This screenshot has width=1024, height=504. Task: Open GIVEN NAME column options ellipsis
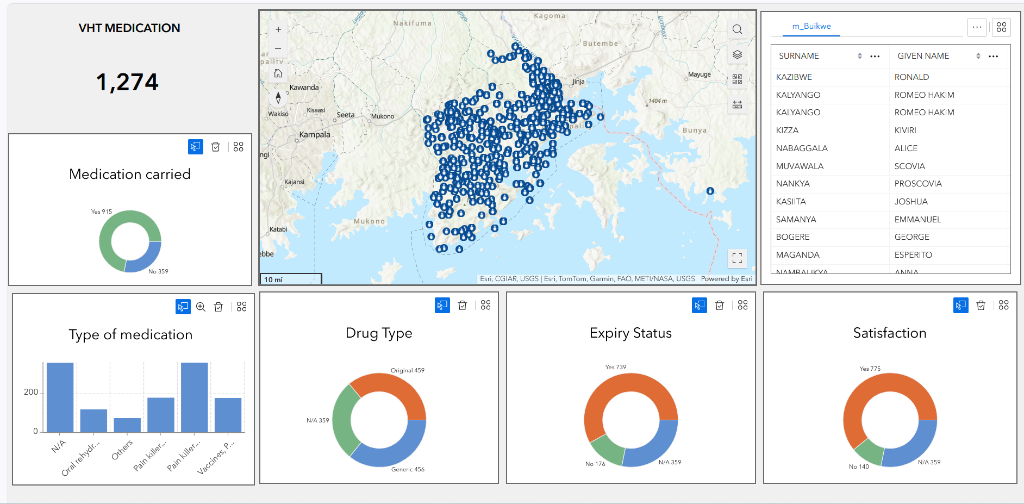993,56
